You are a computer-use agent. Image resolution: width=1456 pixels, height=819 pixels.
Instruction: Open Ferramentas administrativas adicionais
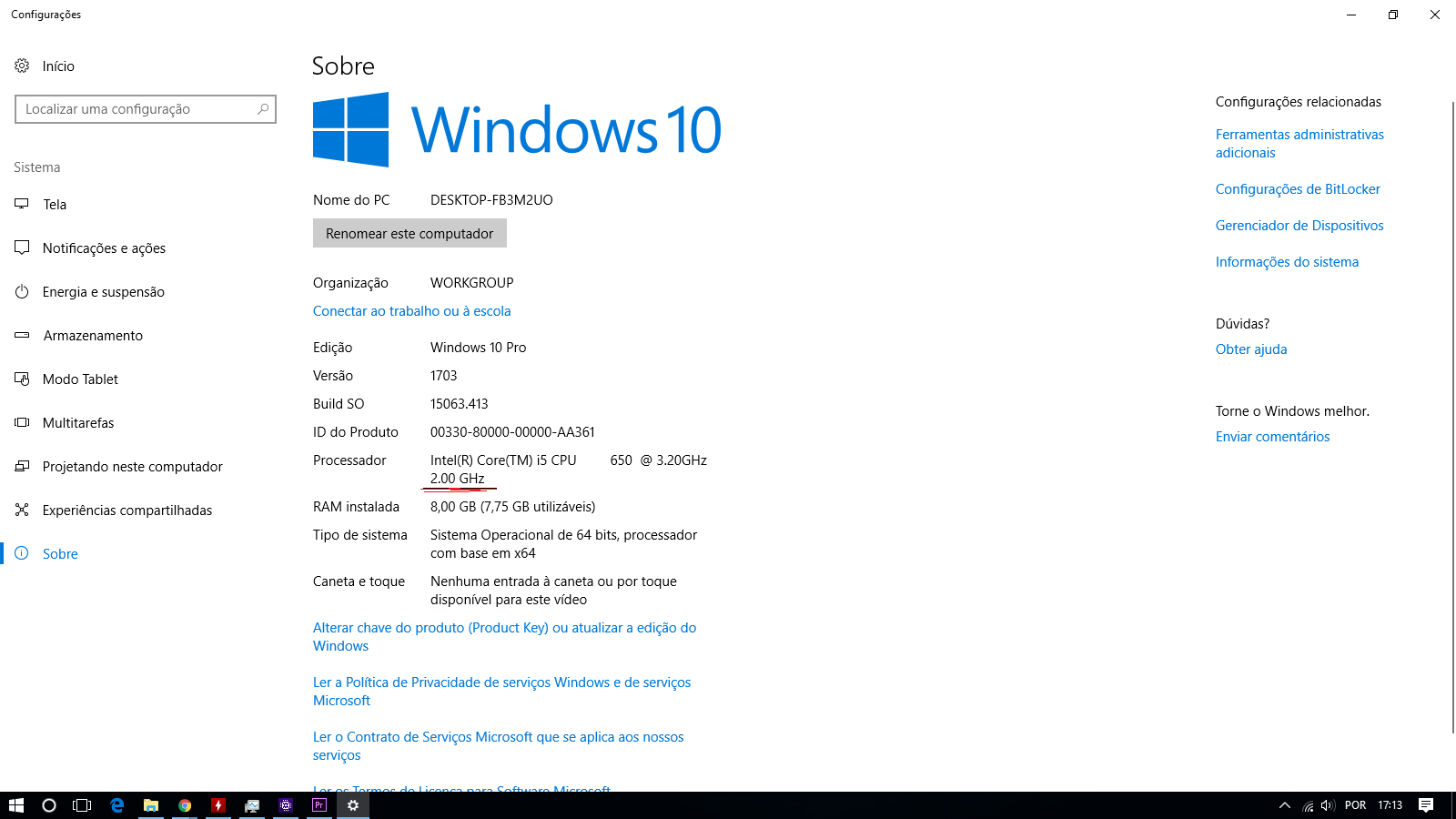(1299, 144)
